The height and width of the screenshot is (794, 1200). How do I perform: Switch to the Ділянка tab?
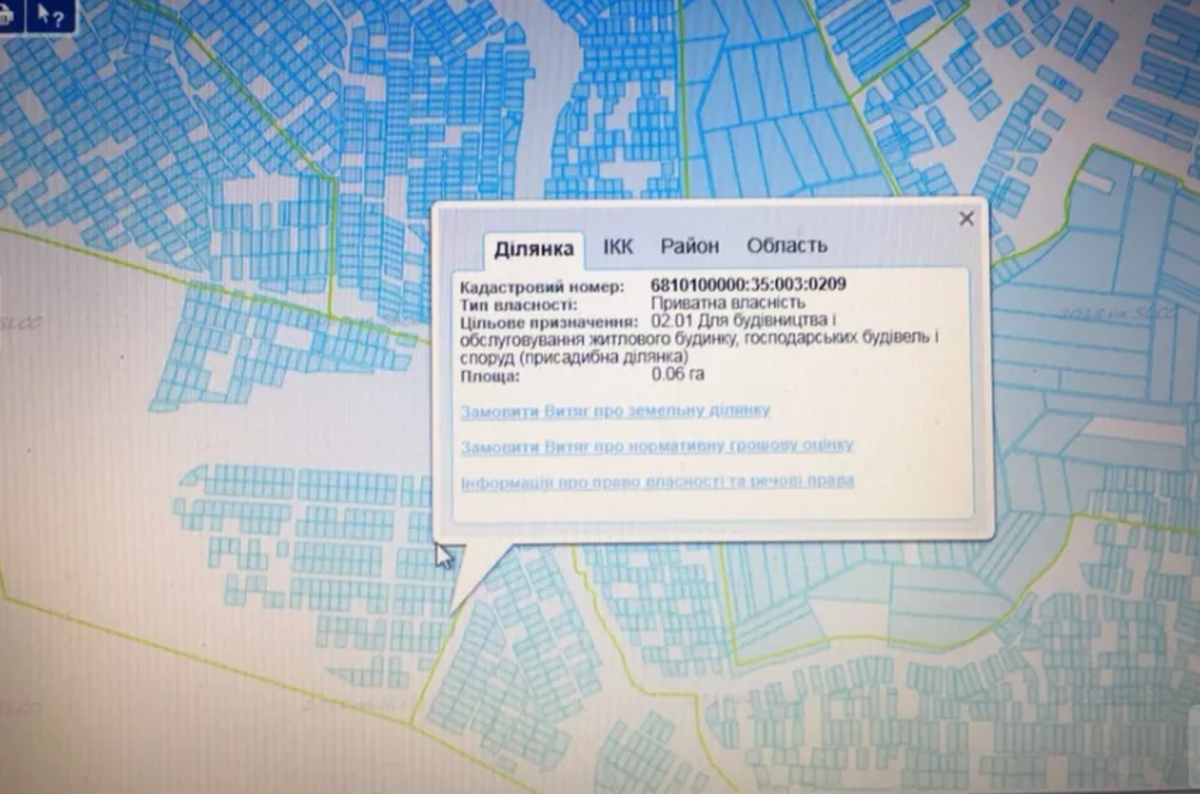pos(534,248)
